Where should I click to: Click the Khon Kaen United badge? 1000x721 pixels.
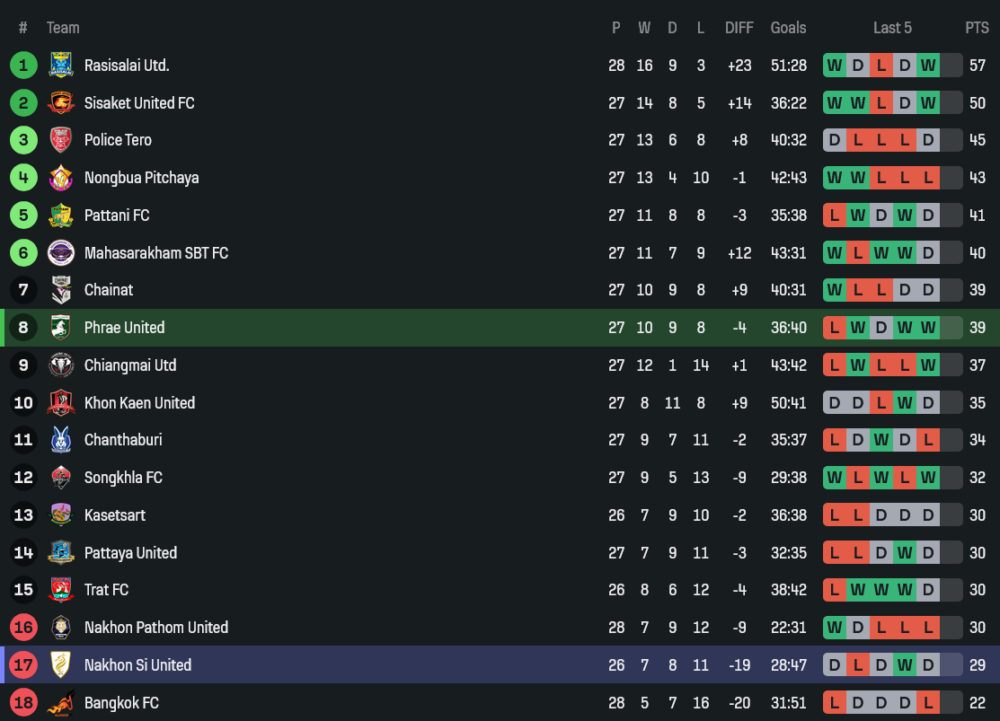61,403
